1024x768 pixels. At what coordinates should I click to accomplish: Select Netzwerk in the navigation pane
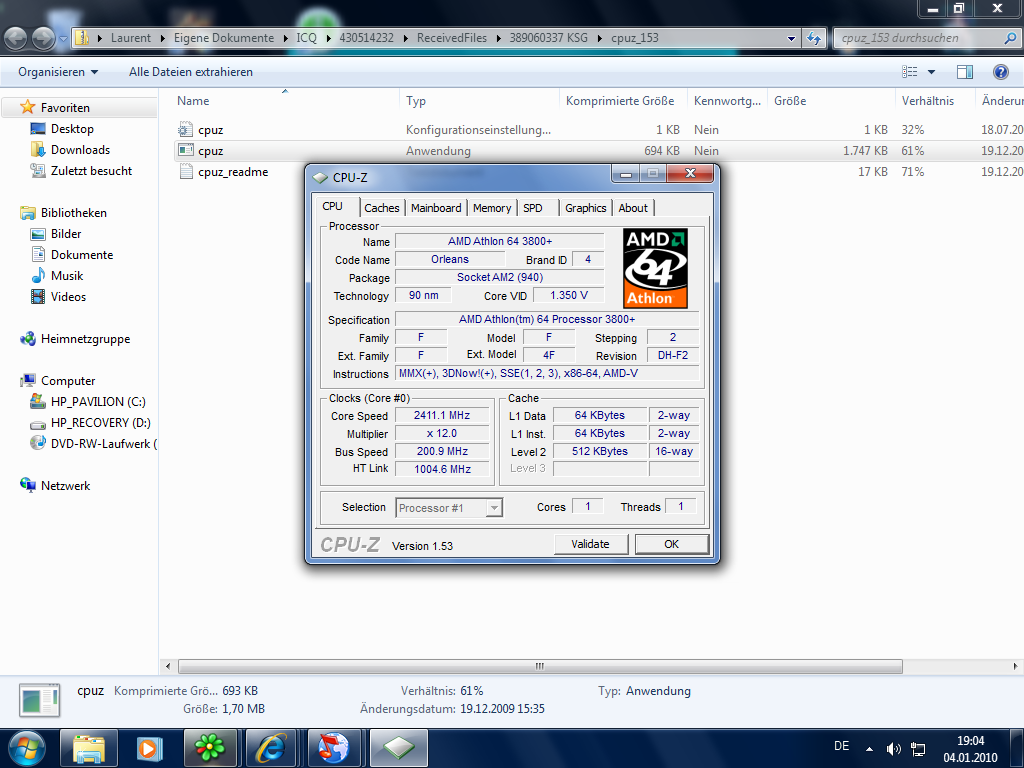[65, 486]
